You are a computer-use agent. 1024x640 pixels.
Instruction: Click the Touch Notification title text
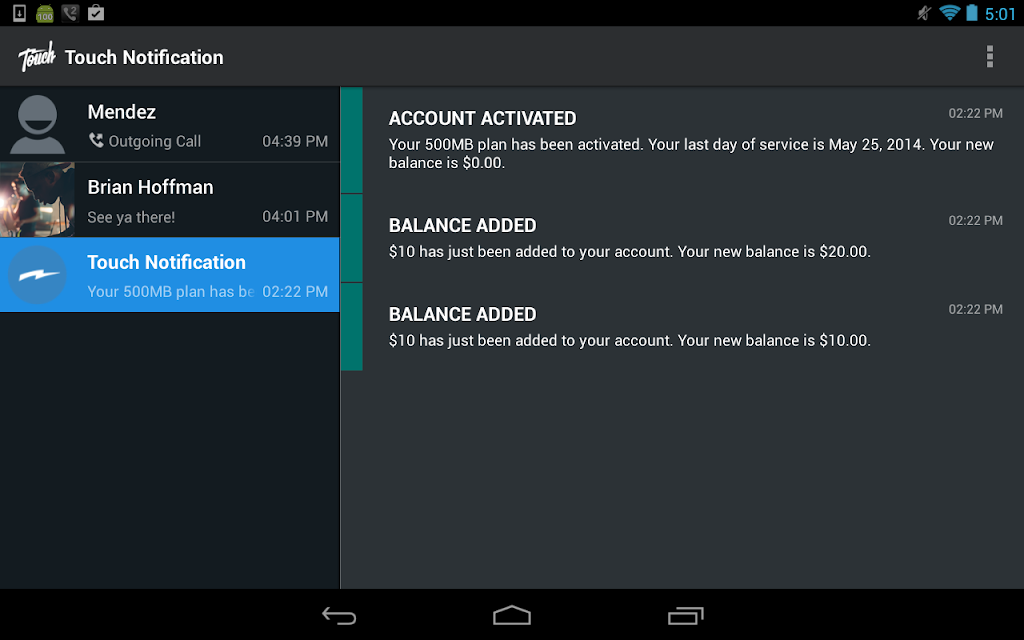click(144, 57)
